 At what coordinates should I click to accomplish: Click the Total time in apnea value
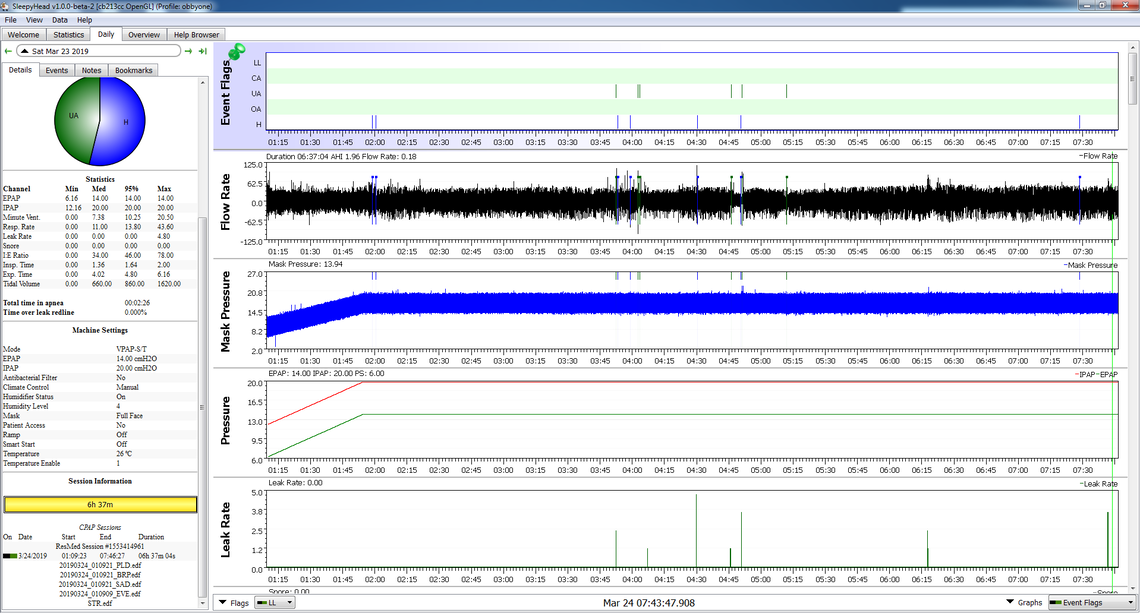(x=137, y=303)
